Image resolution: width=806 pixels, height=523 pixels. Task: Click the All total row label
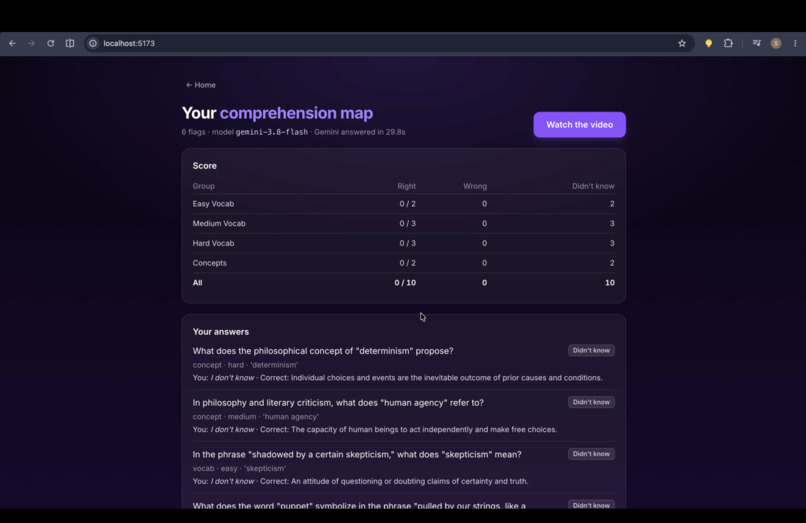pos(197,282)
